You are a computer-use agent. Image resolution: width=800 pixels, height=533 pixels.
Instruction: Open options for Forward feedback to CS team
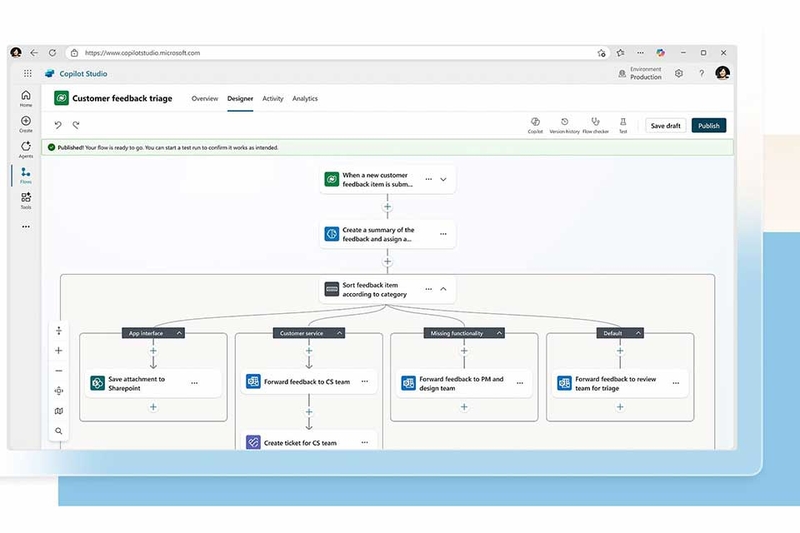(365, 382)
